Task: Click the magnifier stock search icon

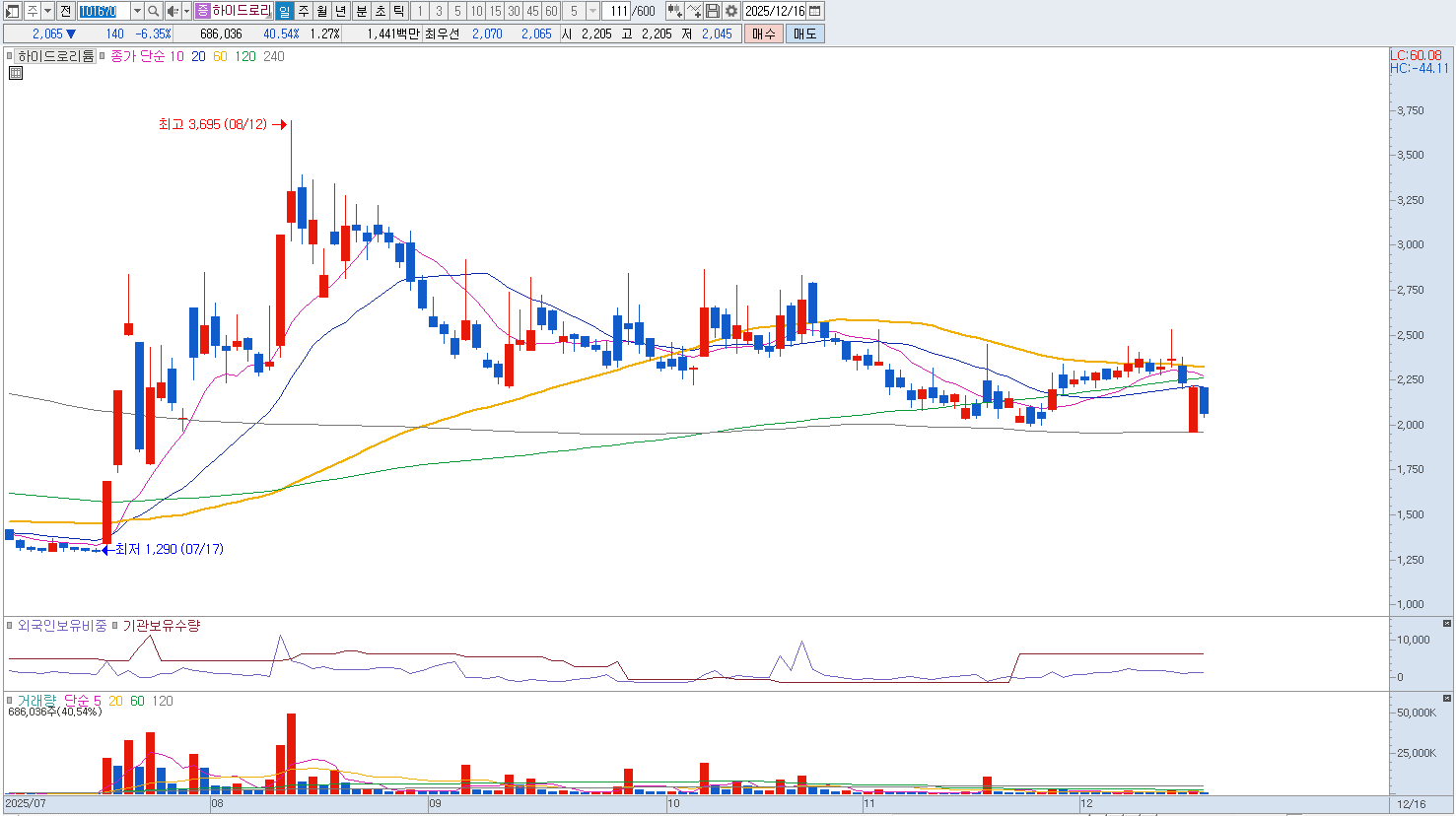Action: (154, 11)
